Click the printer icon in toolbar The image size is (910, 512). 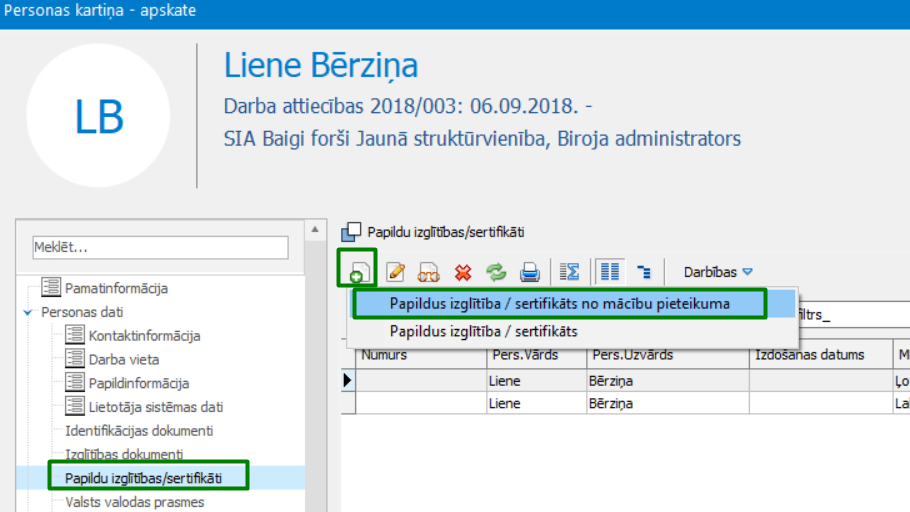pos(530,272)
